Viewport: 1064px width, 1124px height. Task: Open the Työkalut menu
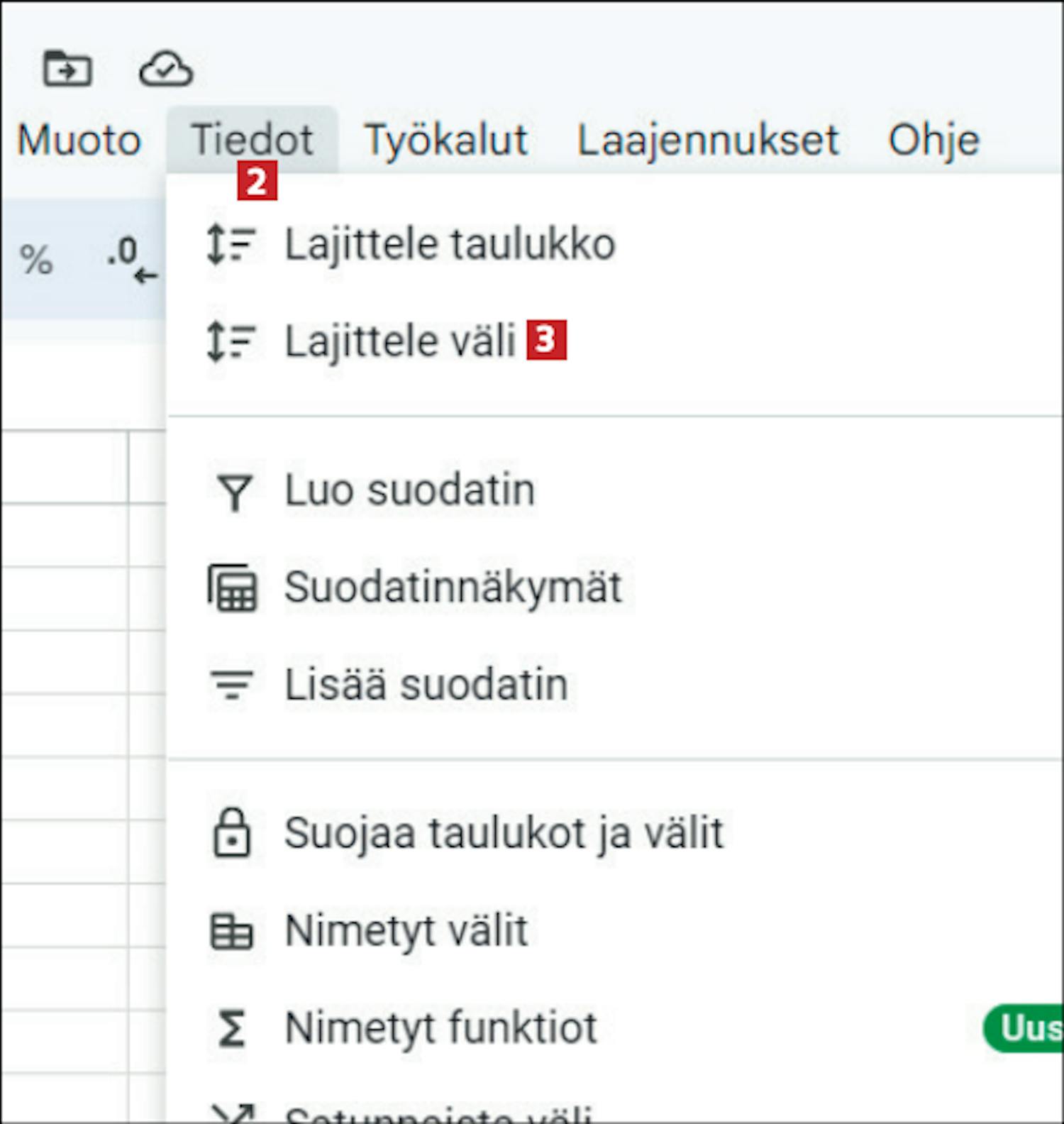(x=445, y=140)
